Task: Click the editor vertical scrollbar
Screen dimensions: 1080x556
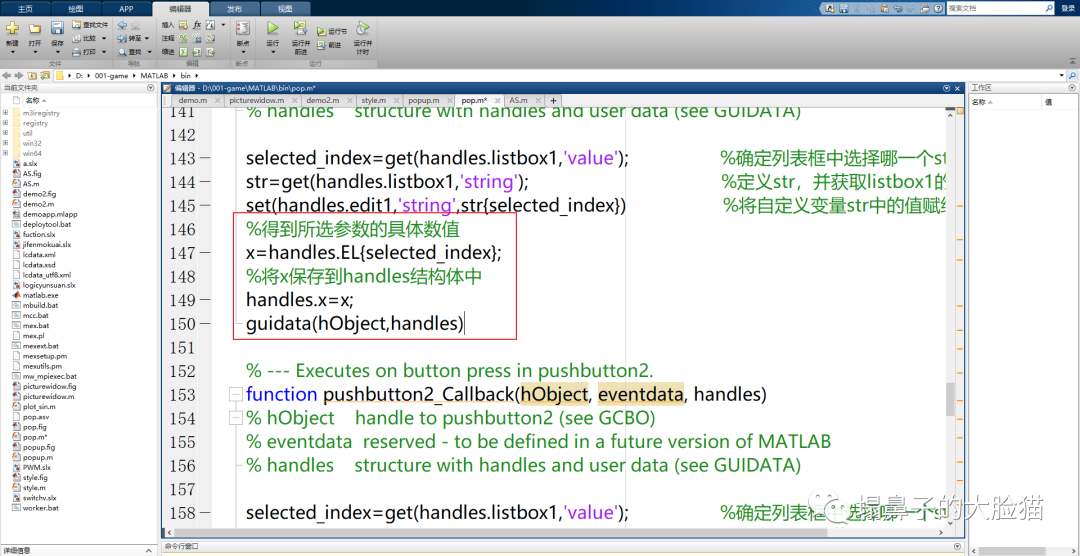Action: click(x=951, y=400)
